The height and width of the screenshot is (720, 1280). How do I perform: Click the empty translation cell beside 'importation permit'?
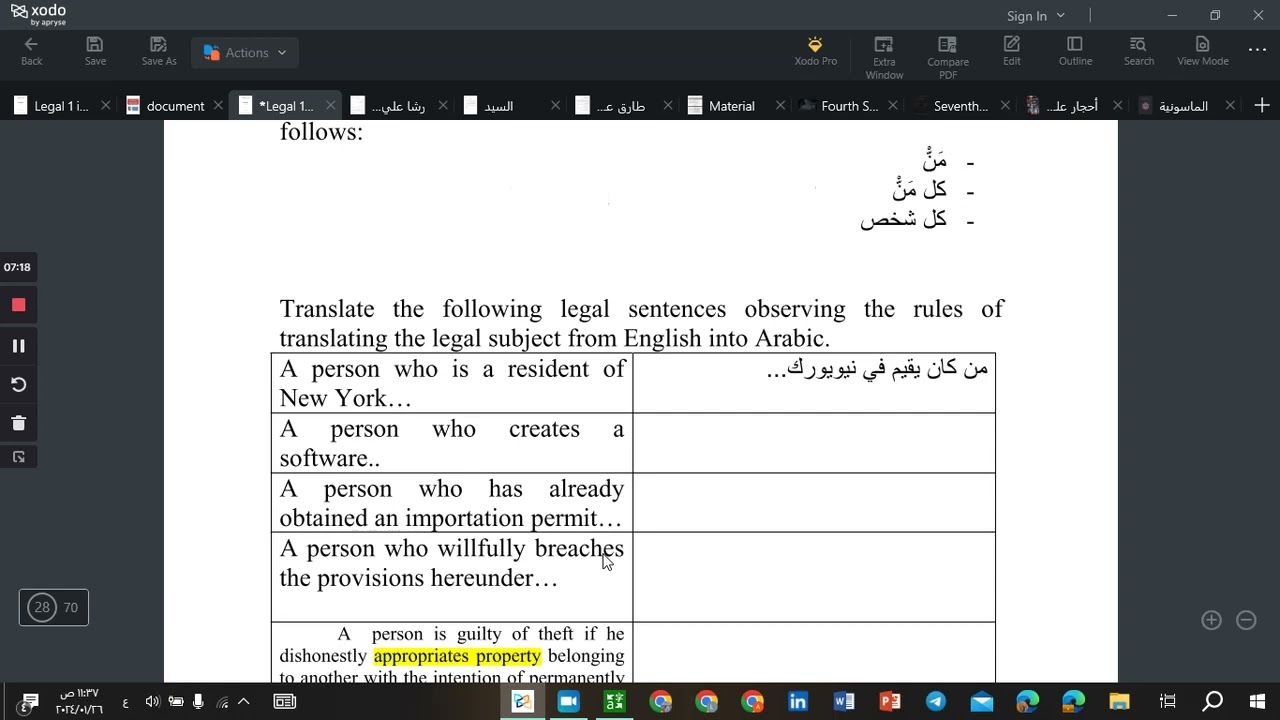[x=814, y=502]
